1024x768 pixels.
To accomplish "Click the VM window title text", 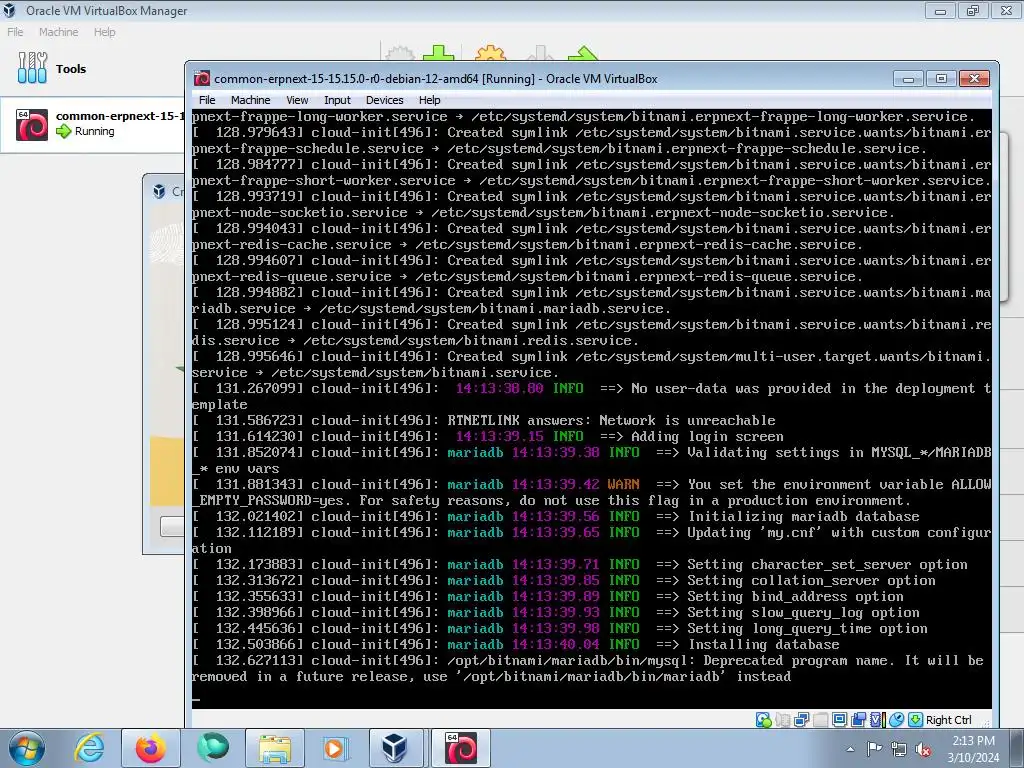I will click(436, 78).
